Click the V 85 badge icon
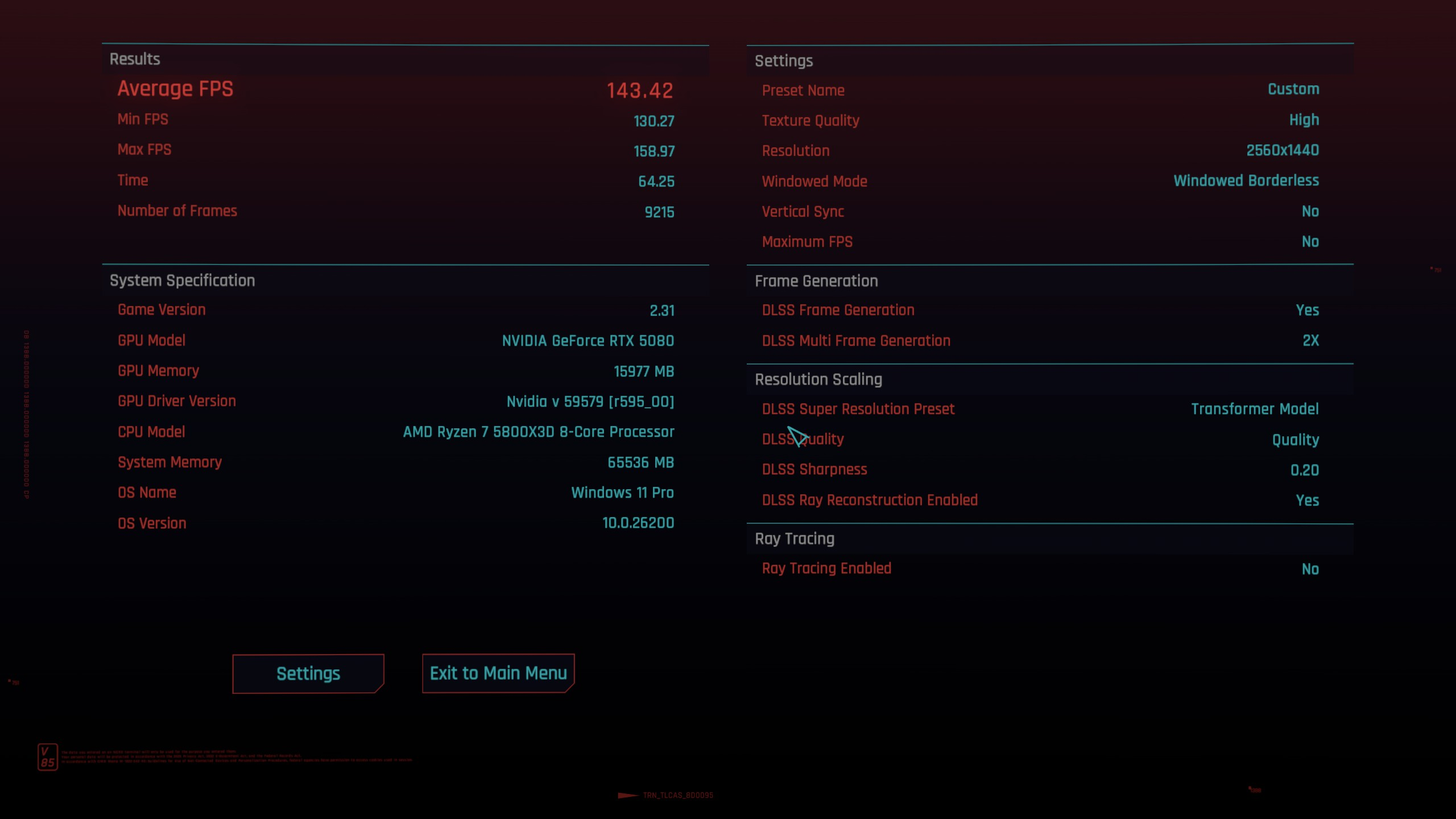 (x=48, y=757)
